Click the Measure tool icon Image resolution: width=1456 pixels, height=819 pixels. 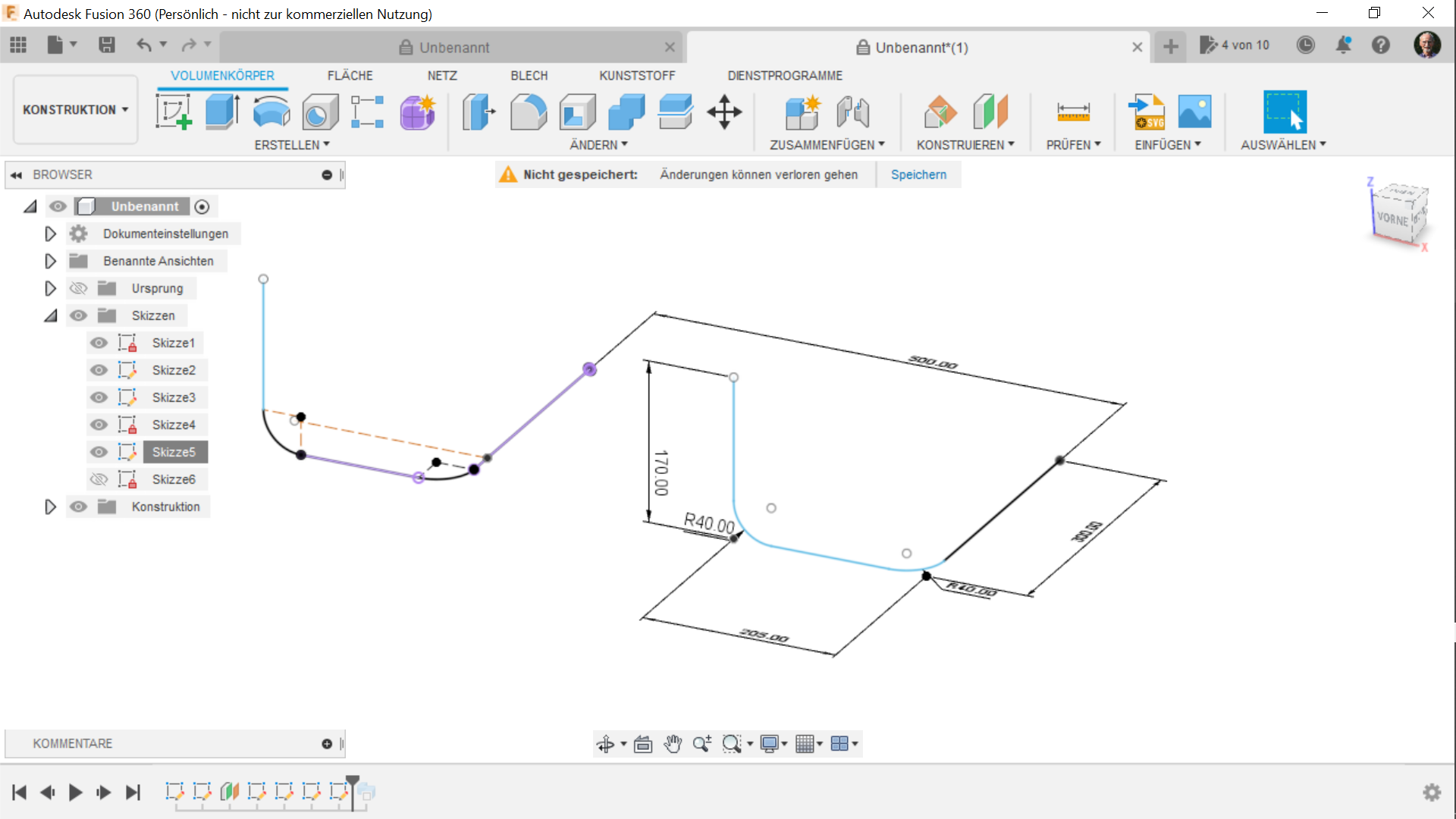[x=1073, y=112]
